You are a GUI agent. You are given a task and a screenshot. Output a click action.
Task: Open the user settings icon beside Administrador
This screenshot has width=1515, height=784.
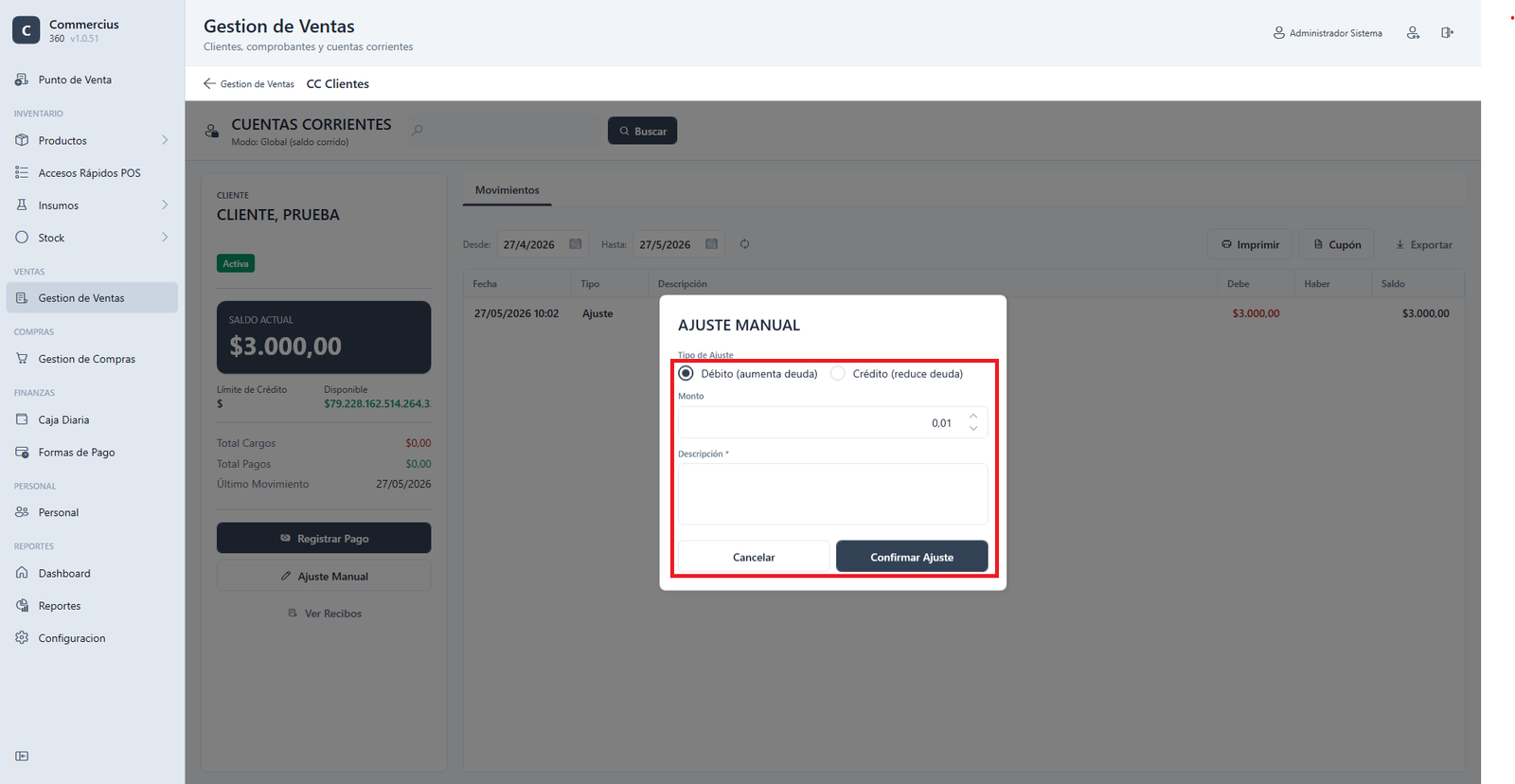tap(1413, 33)
